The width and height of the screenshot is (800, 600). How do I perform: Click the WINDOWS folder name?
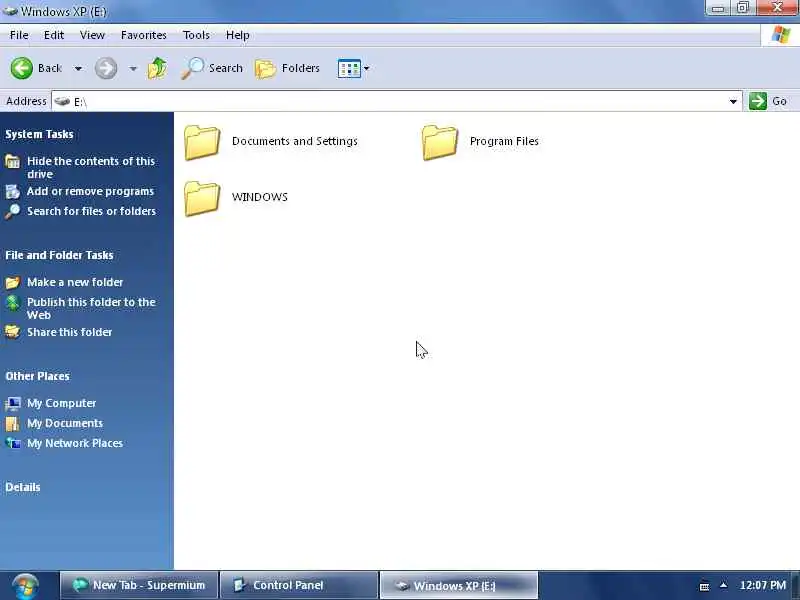(x=260, y=197)
